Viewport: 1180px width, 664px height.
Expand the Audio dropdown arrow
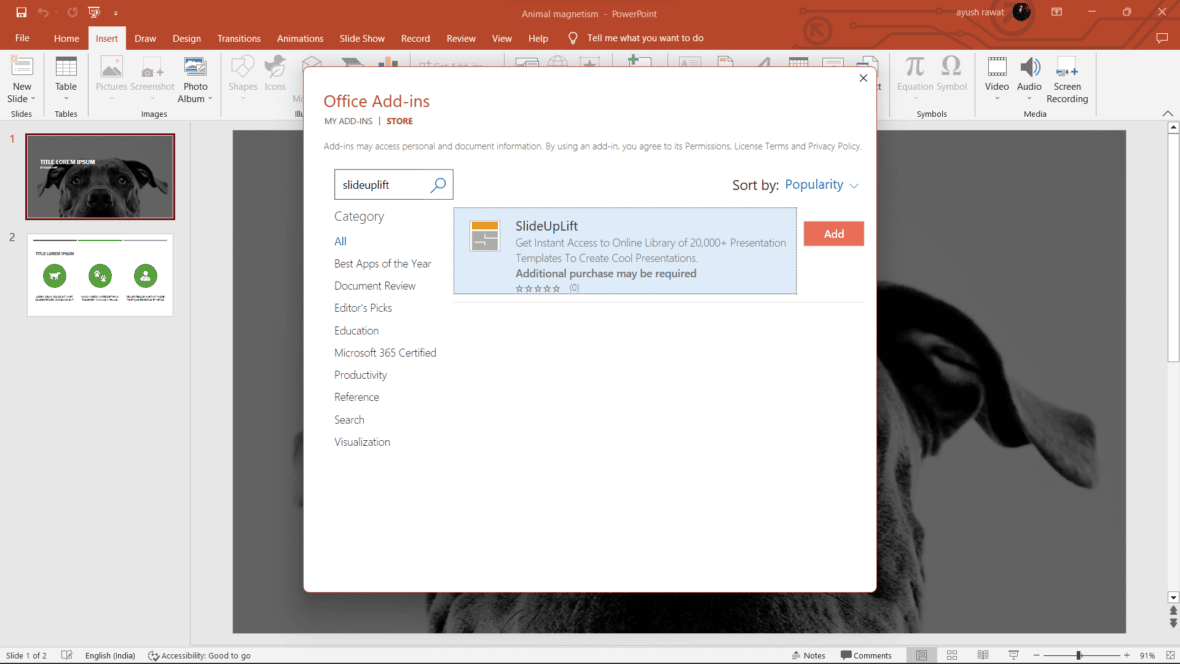(1030, 99)
